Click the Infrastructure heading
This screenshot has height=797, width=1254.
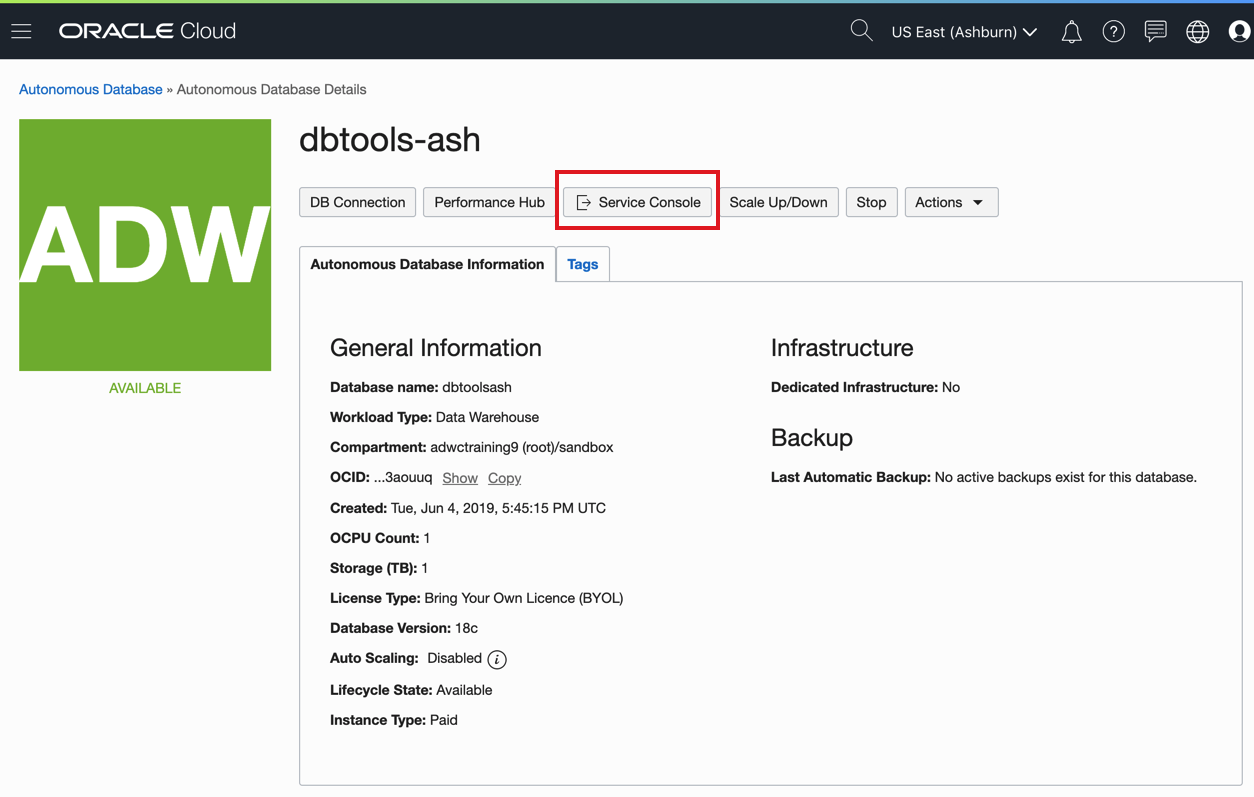(x=842, y=348)
